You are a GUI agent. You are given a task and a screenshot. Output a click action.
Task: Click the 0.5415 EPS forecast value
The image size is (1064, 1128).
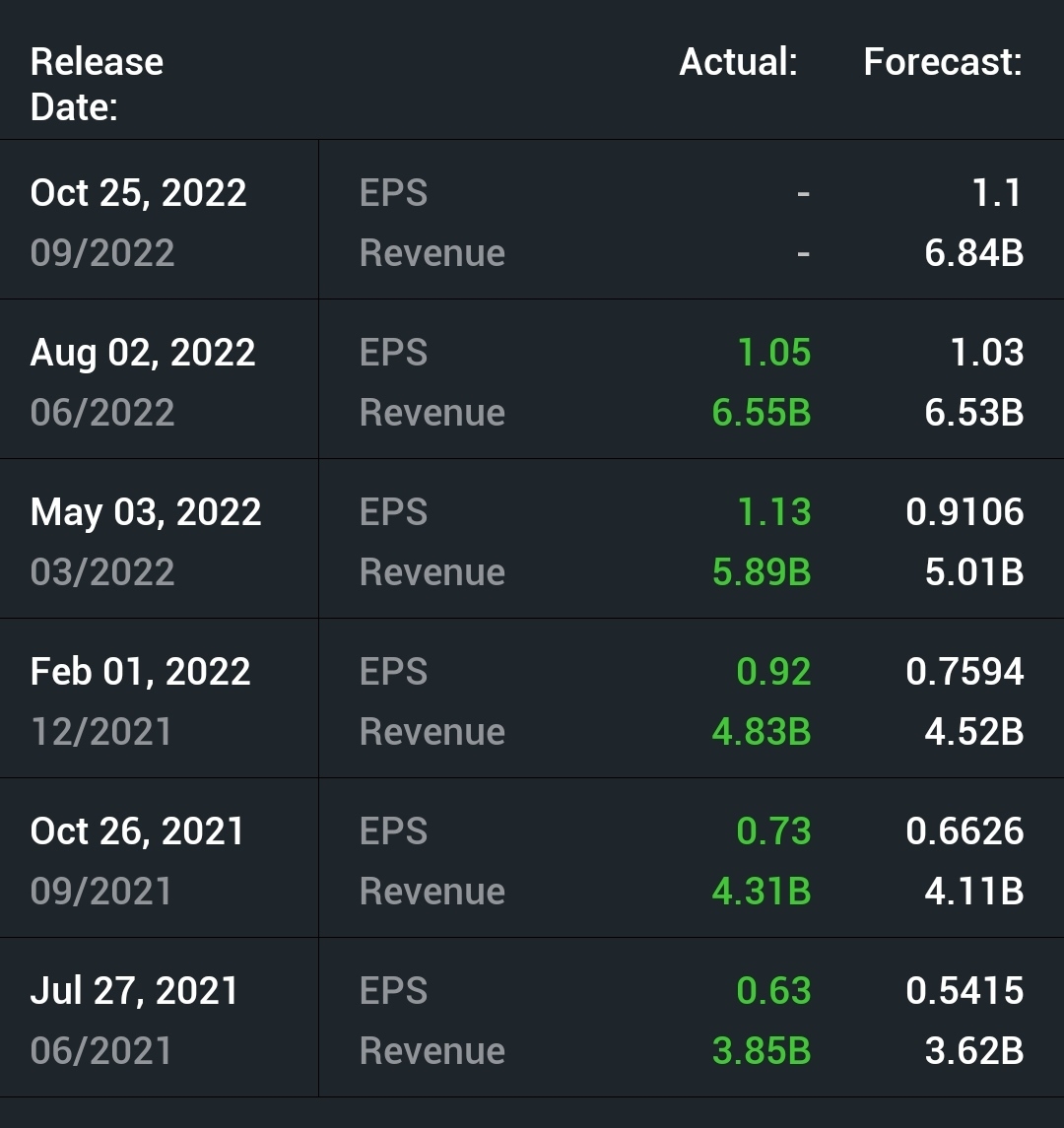point(964,991)
